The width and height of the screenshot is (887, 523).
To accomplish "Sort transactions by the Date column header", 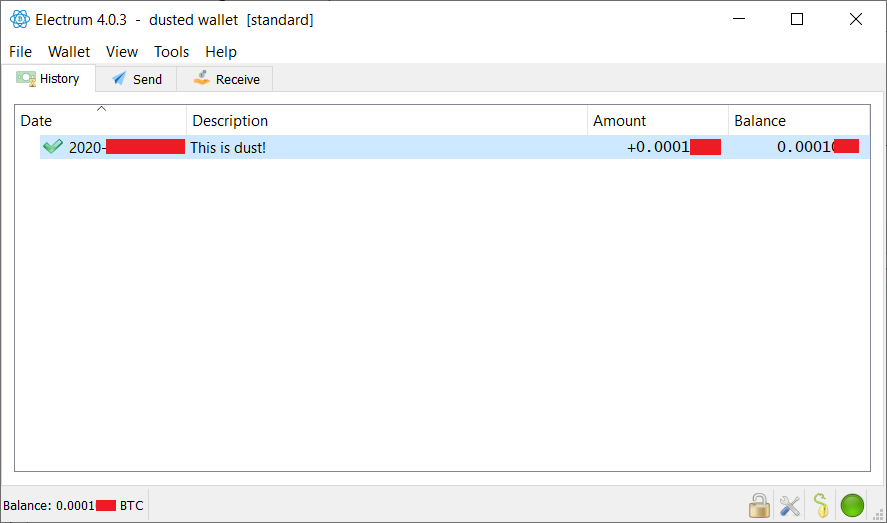I will (101, 120).
